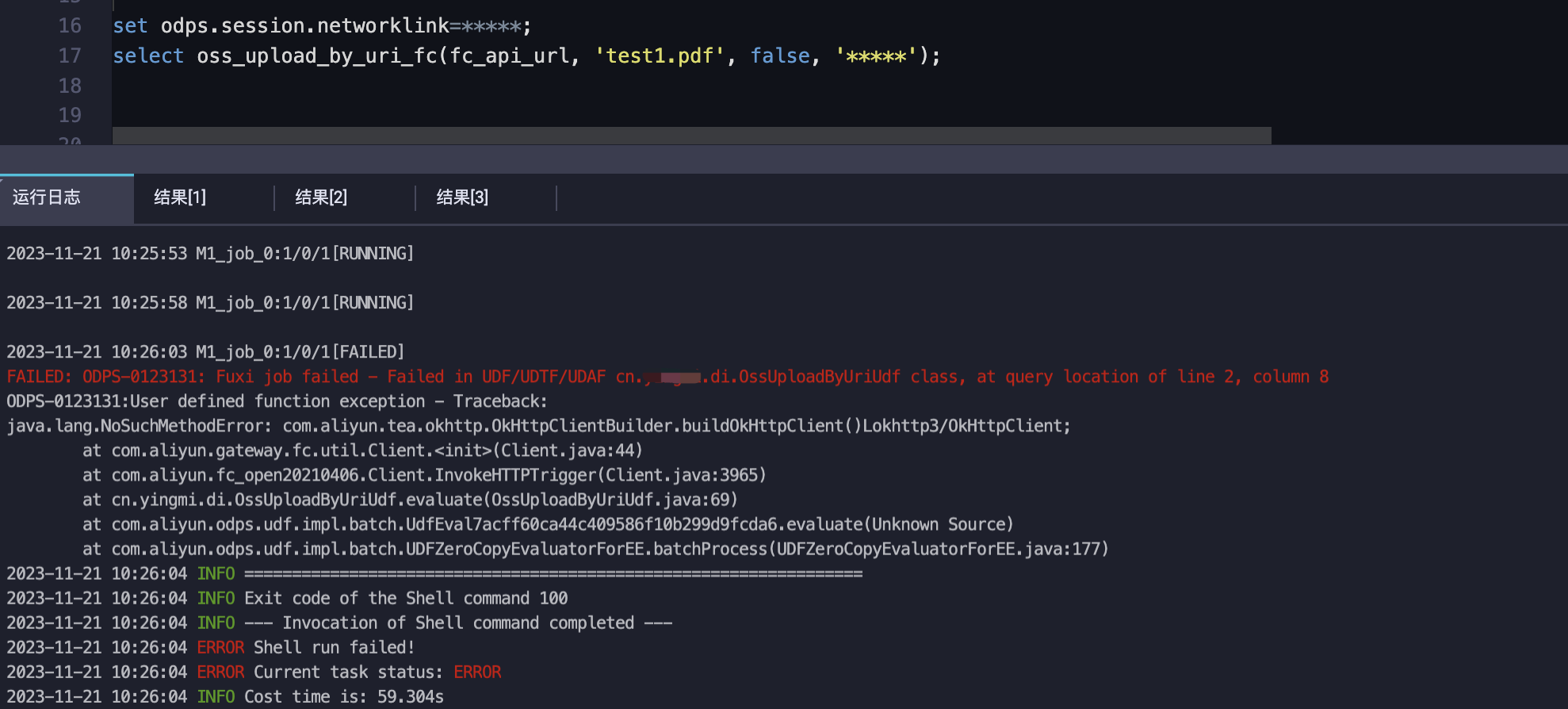1568x709 pixels.
Task: Click stack frame UDFZeroCopyEvaluatorForEE.batchProcess
Action: click(x=595, y=549)
